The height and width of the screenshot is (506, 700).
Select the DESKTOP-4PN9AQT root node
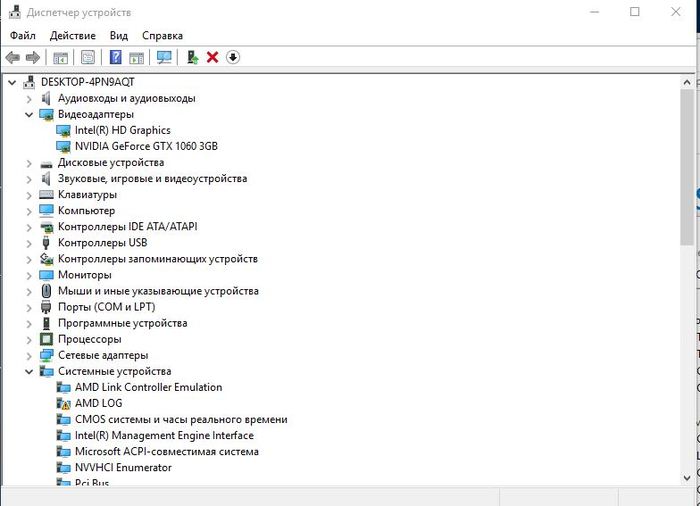point(88,82)
